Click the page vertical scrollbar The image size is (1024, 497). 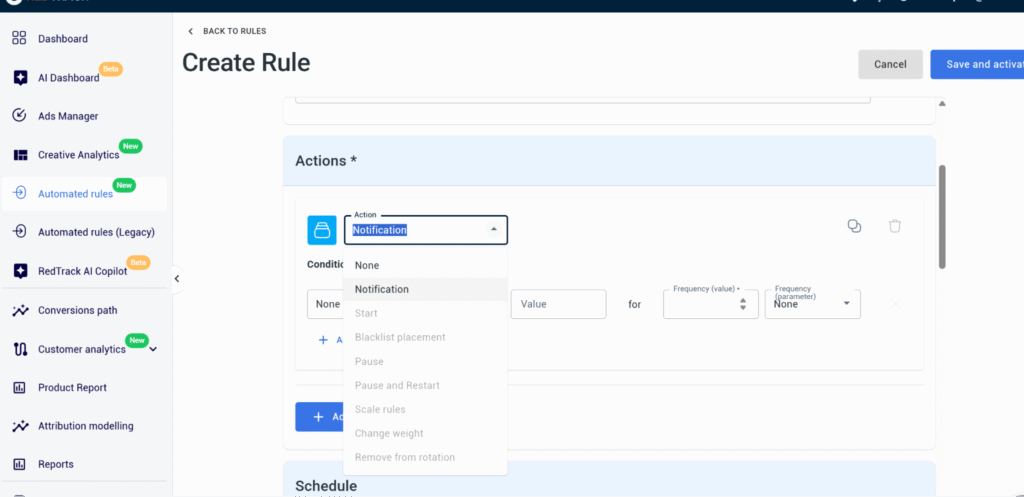point(942,217)
